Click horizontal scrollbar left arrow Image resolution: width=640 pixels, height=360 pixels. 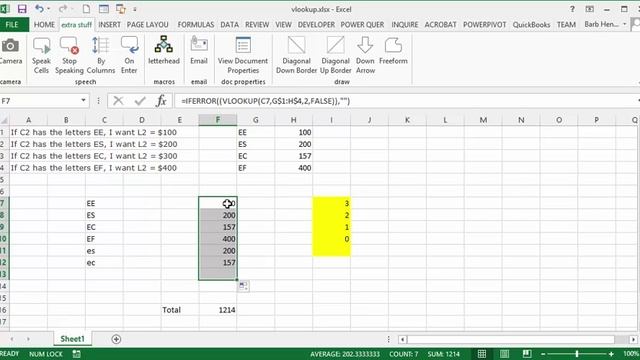pos(402,339)
